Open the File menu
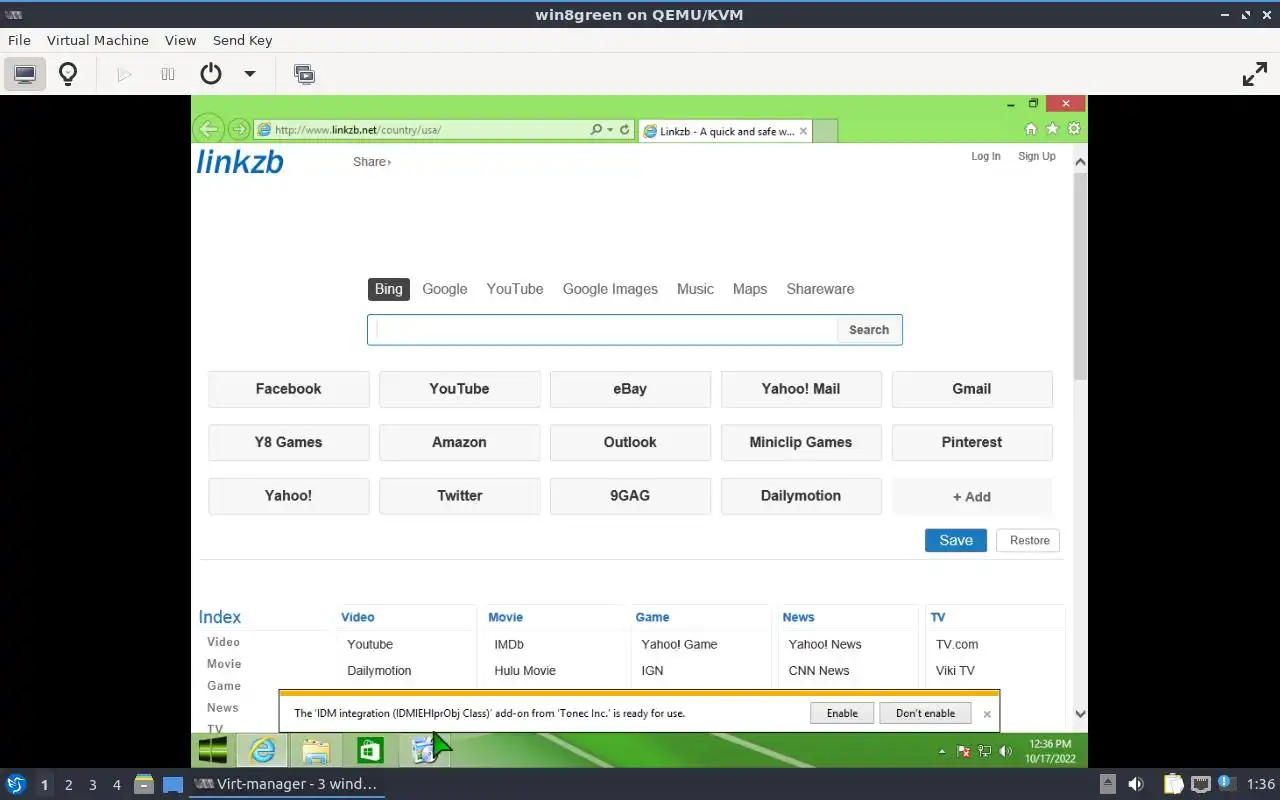1280x800 pixels. click(x=19, y=40)
